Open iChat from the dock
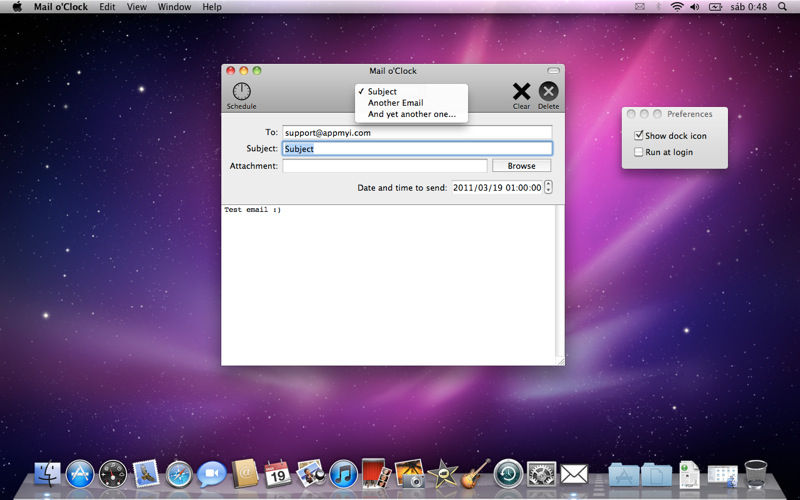Viewport: 800px width, 500px height. click(x=212, y=474)
